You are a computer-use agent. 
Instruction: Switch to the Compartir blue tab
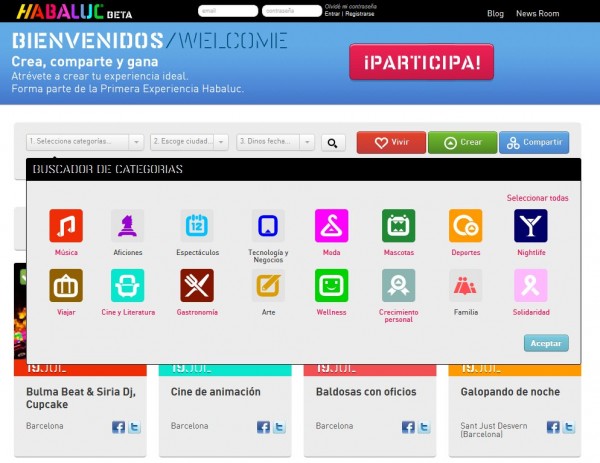click(x=534, y=142)
